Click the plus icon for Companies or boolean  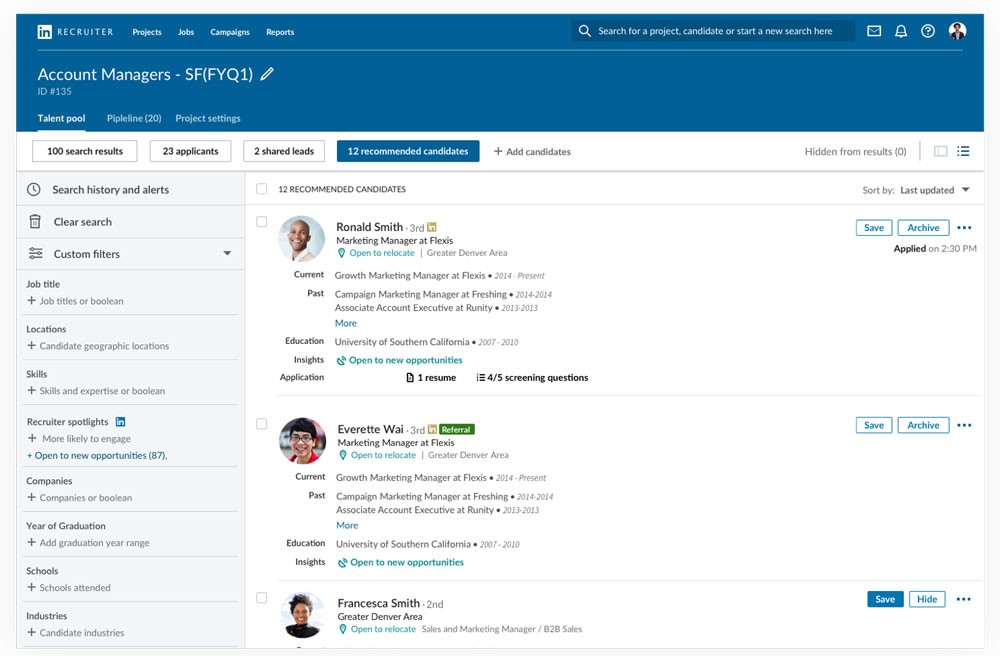[x=31, y=497]
